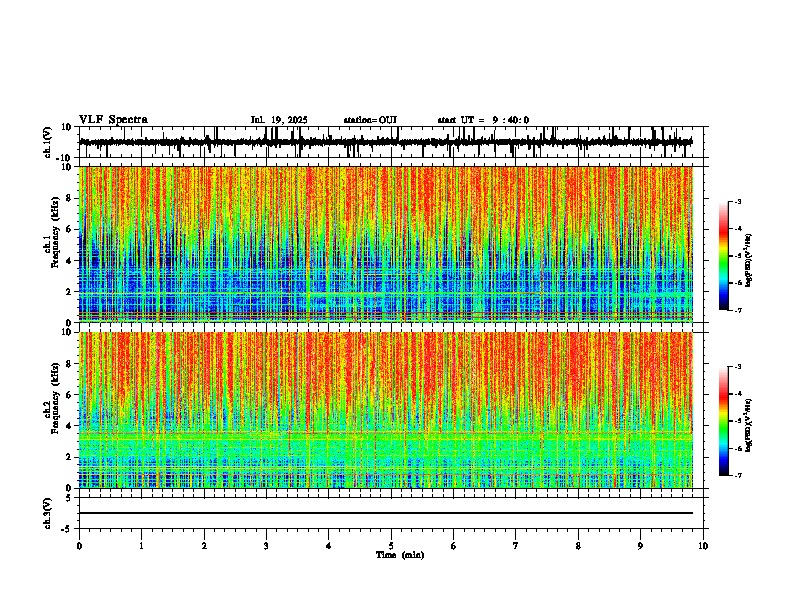Image resolution: width=792 pixels, height=612 pixels.
Task: Click time axis tick label "0"
Action: point(79,546)
